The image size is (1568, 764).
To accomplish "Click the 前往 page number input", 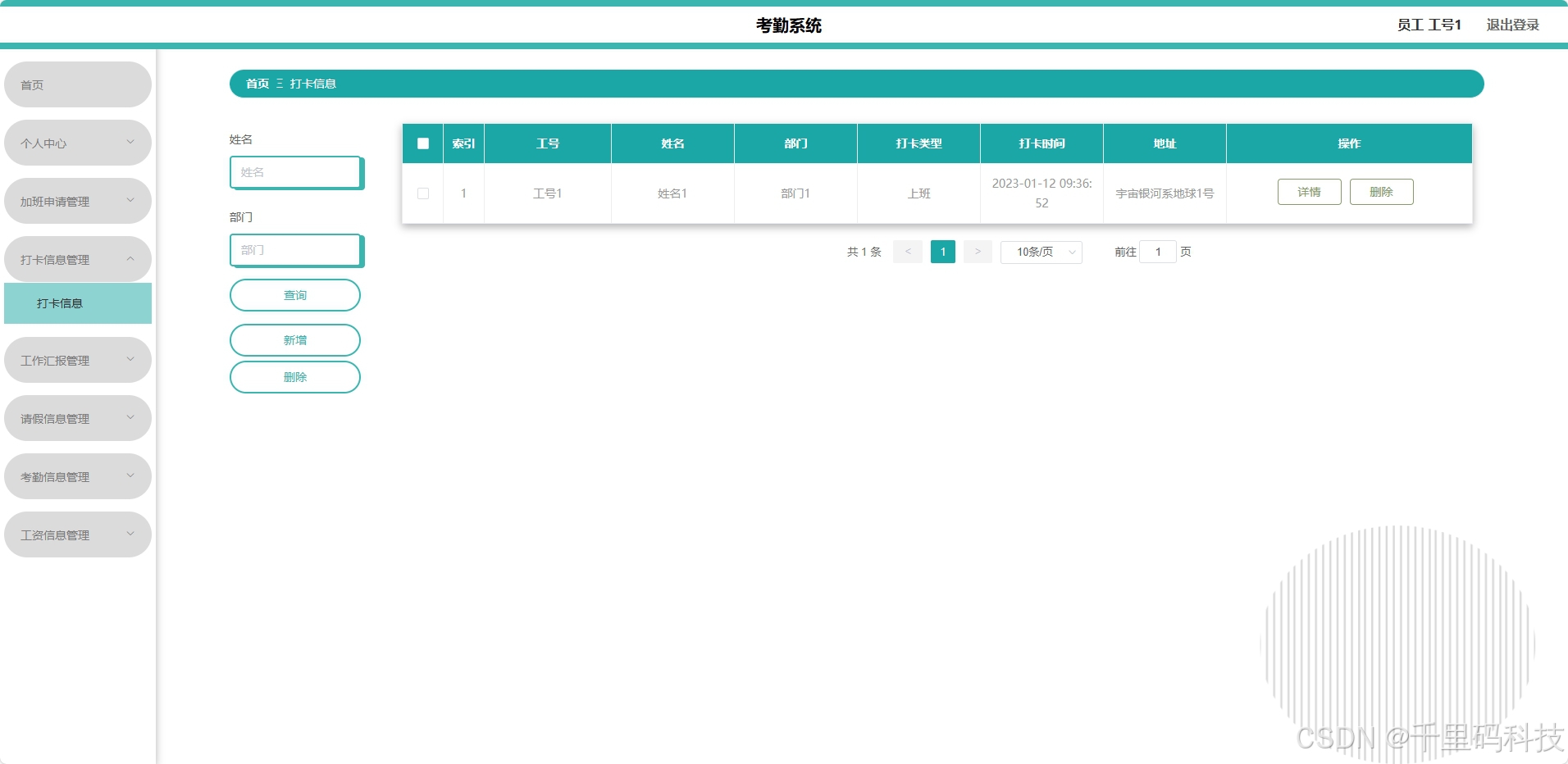I will coord(1158,252).
